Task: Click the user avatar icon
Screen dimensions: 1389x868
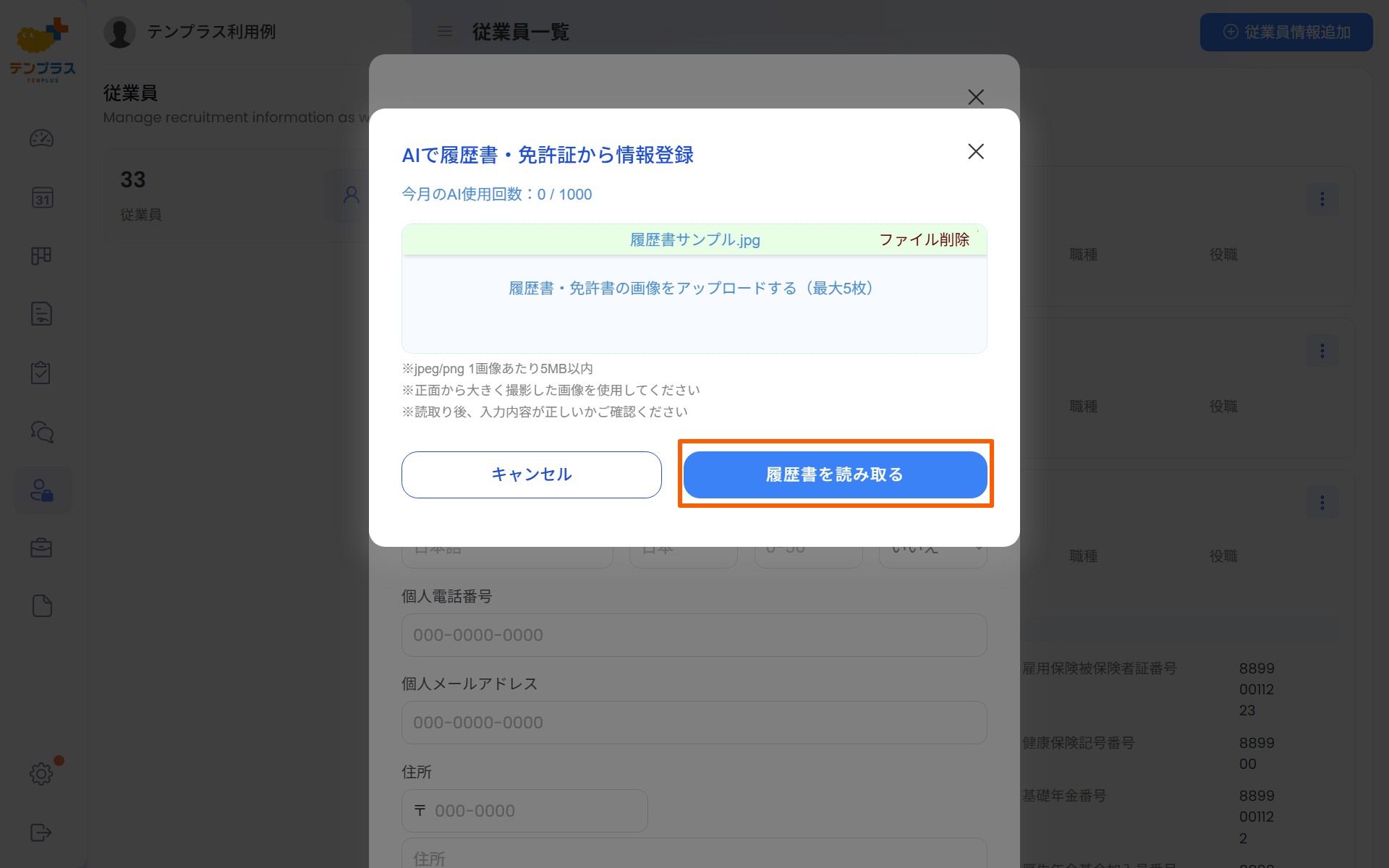Action: coord(119,32)
